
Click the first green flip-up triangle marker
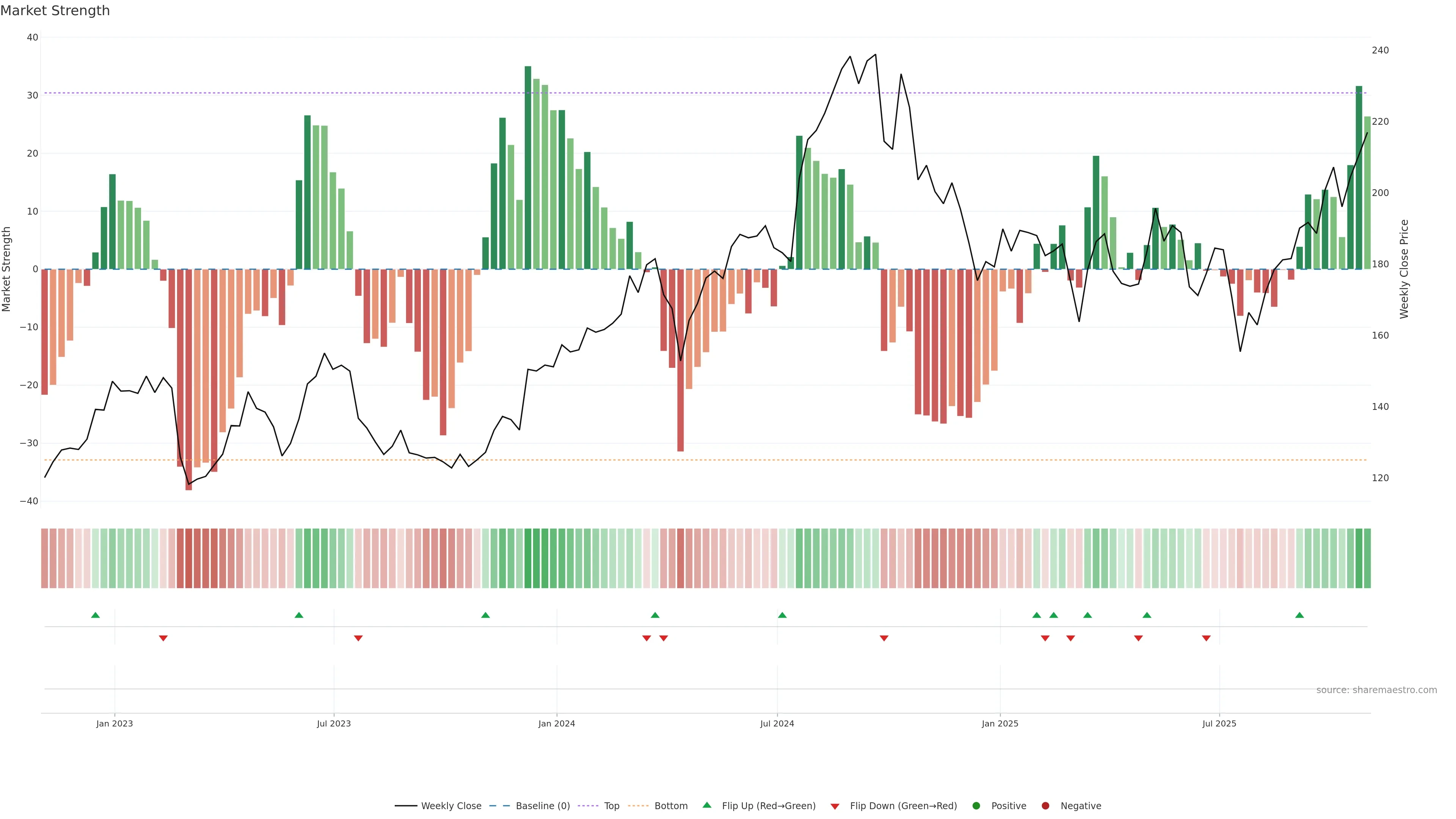coord(96,615)
